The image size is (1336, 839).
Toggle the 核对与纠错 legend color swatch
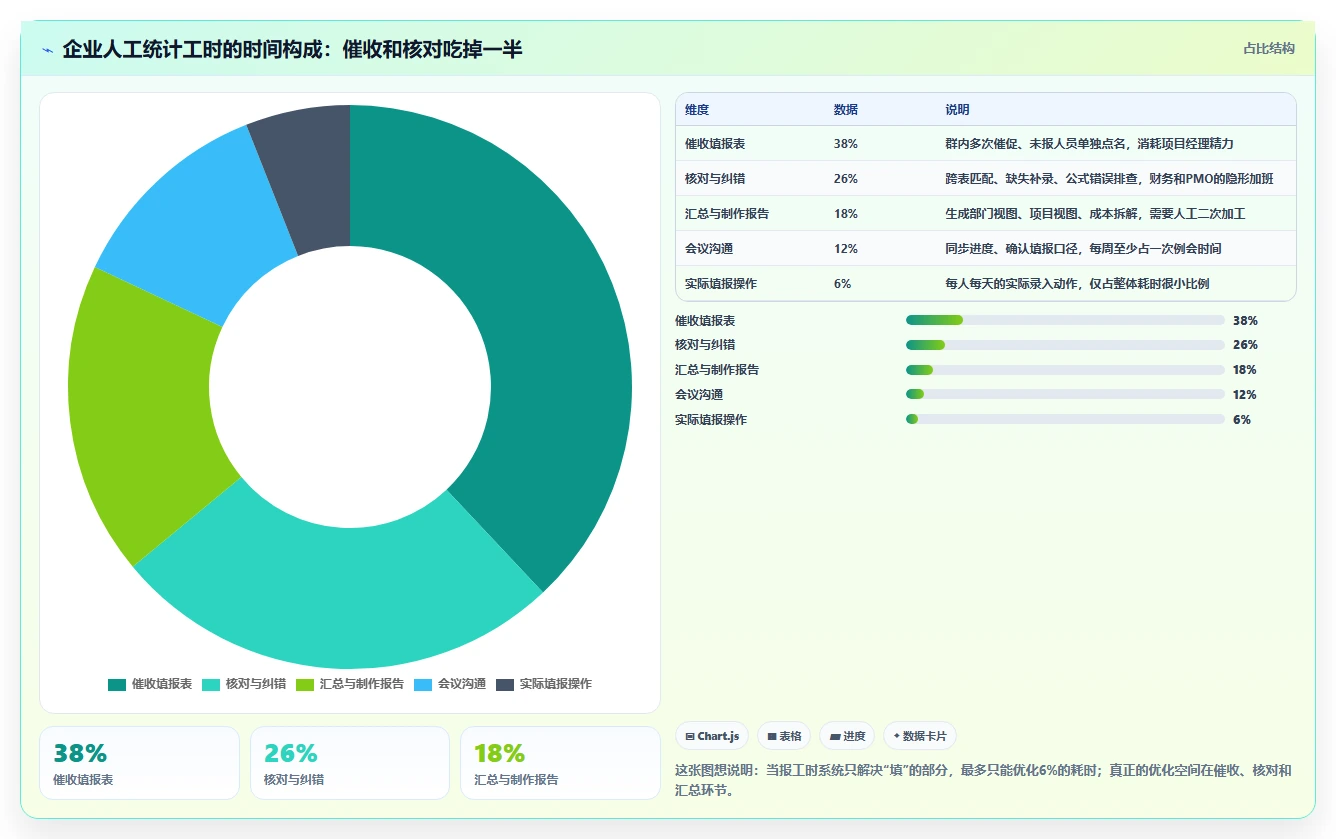(211, 684)
